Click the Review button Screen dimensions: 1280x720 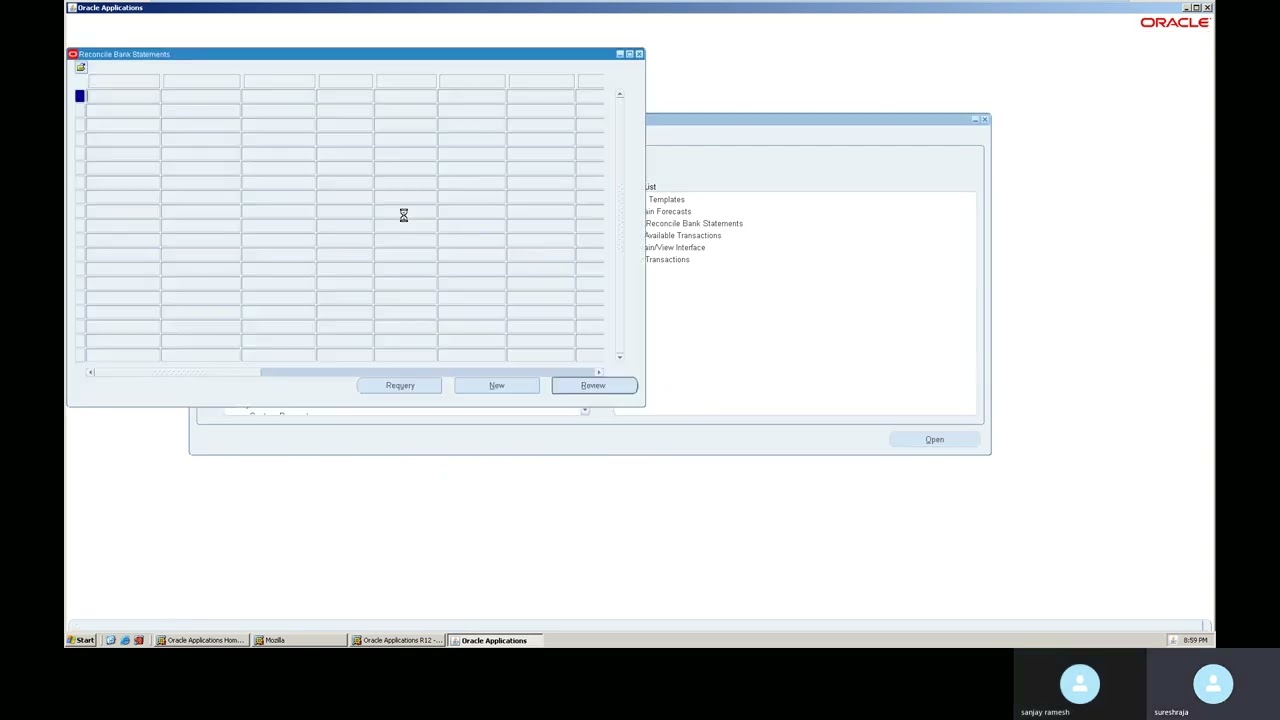pyautogui.click(x=593, y=385)
